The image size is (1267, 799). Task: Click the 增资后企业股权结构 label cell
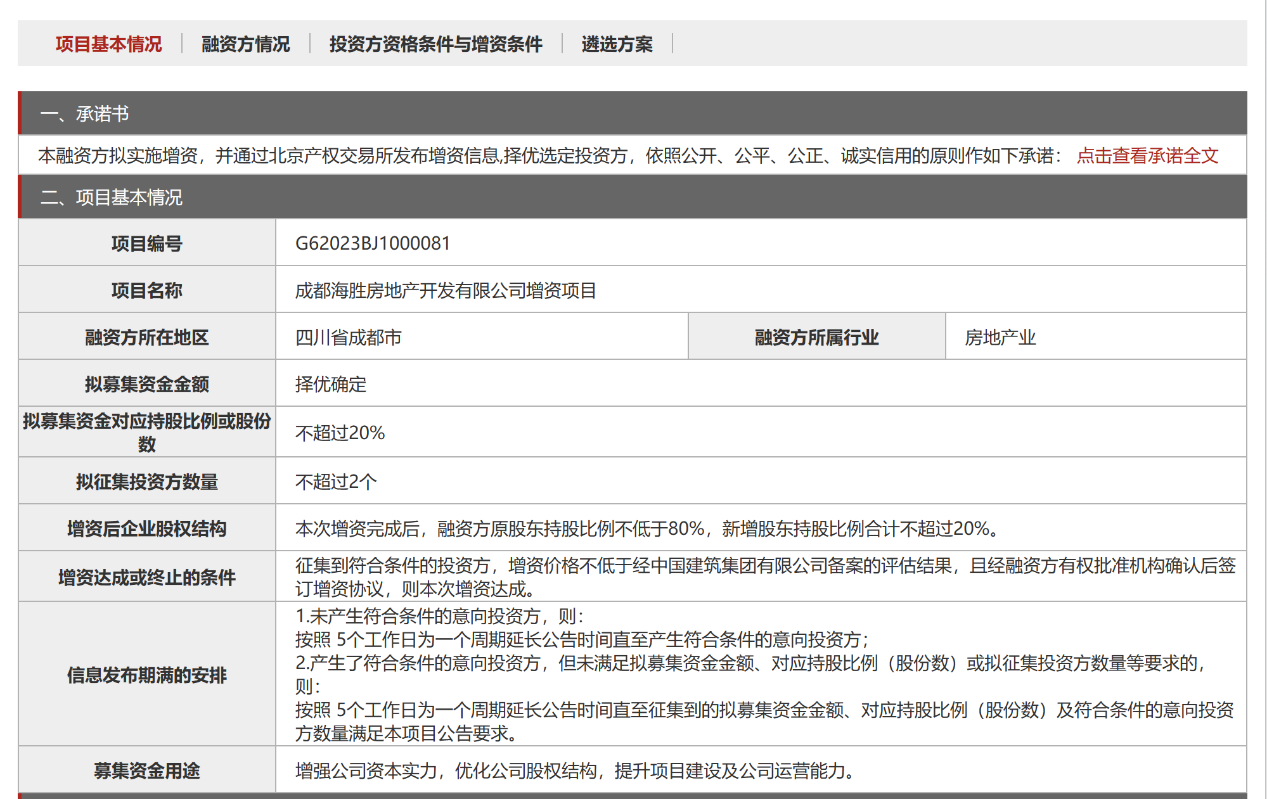click(147, 529)
